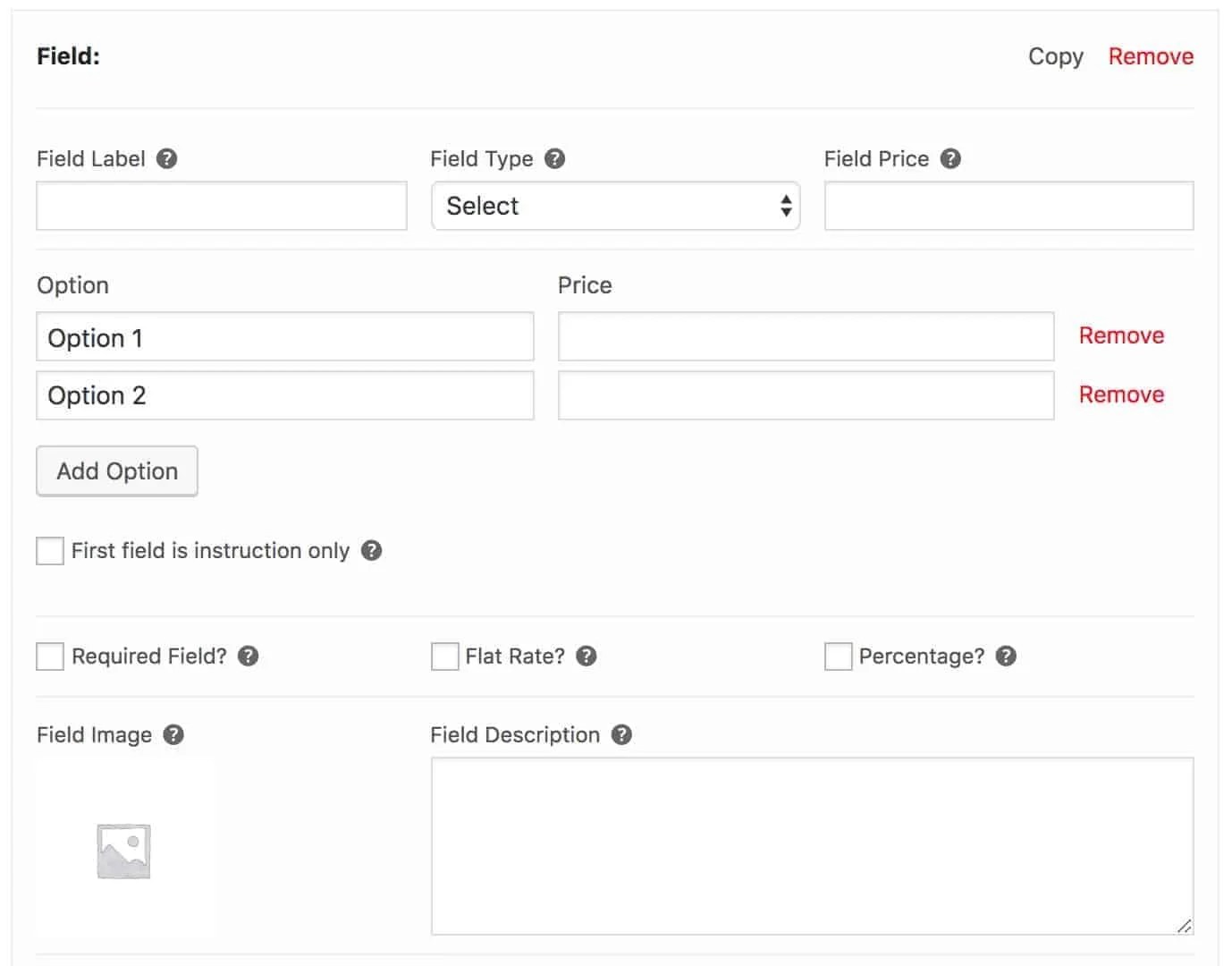Click into the Field Description textarea
The width and height of the screenshot is (1232, 966).
(812, 846)
